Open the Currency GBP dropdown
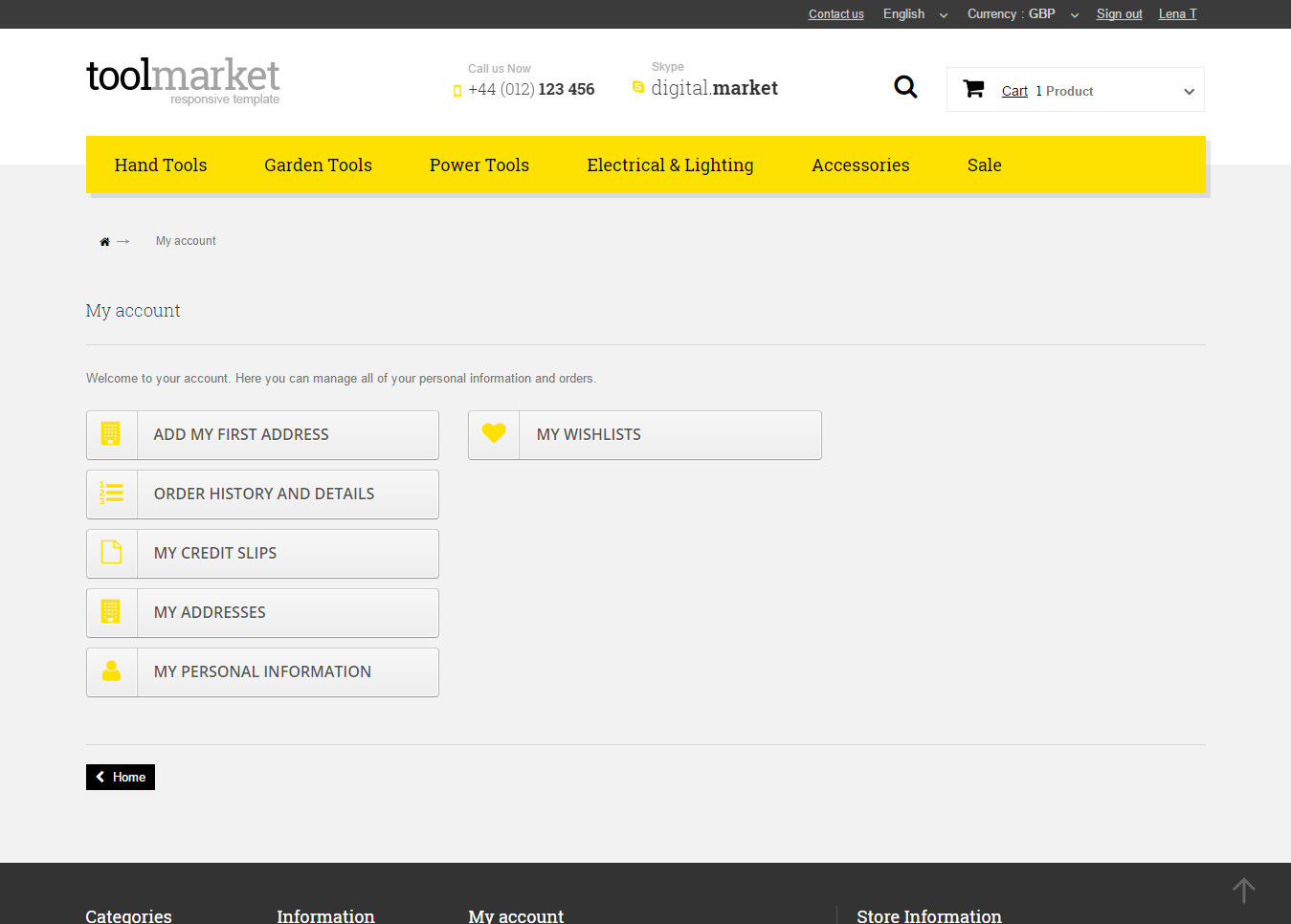Viewport: 1291px width, 924px height. (1022, 14)
